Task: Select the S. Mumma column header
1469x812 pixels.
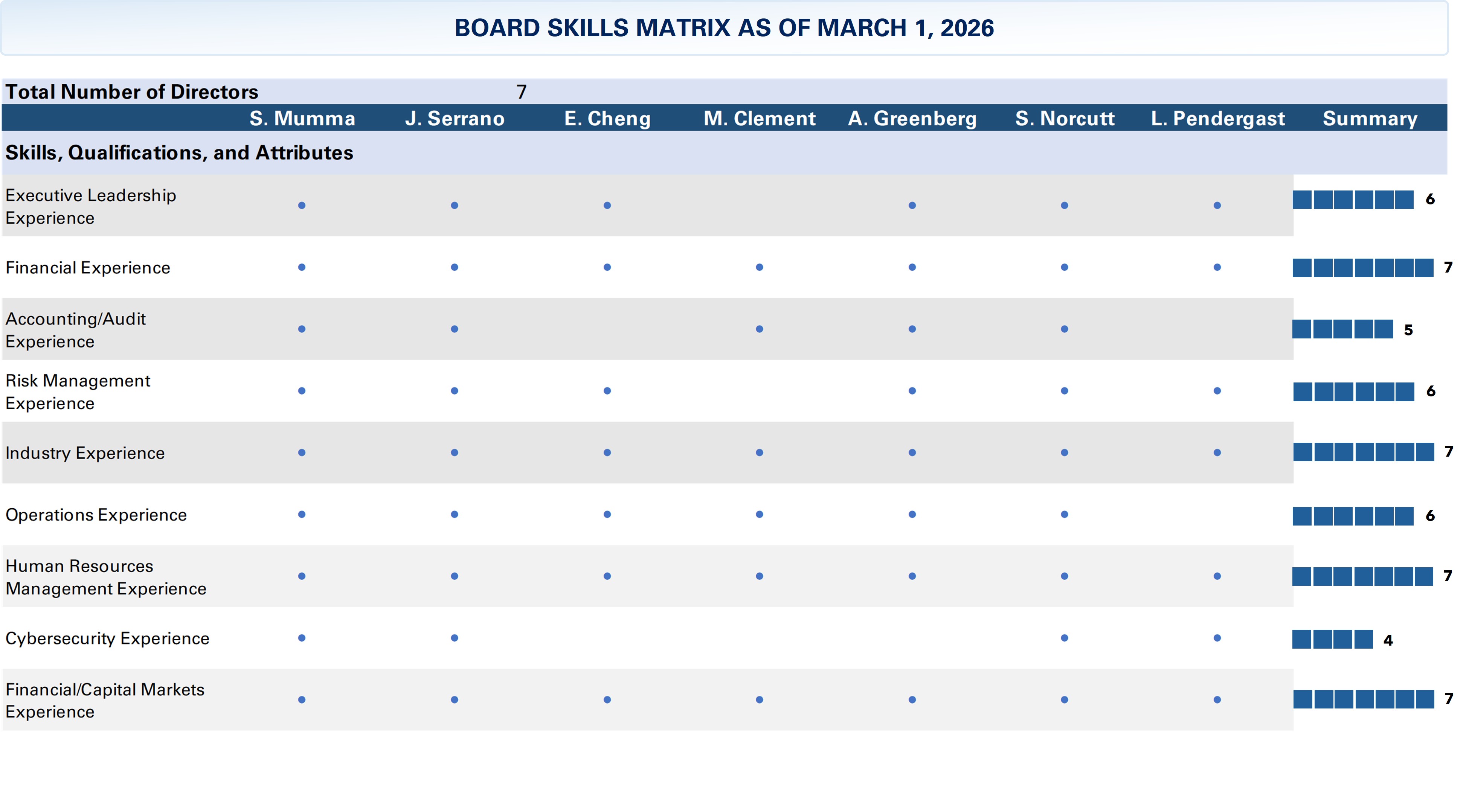Action: point(302,119)
